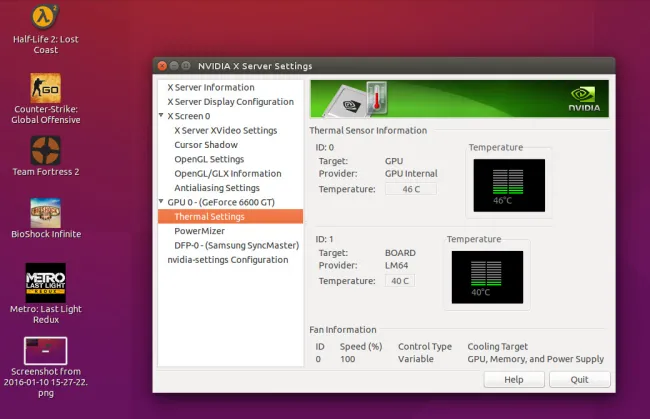Image resolution: width=650 pixels, height=419 pixels.
Task: Open X Server XVideo Settings
Action: click(x=226, y=131)
